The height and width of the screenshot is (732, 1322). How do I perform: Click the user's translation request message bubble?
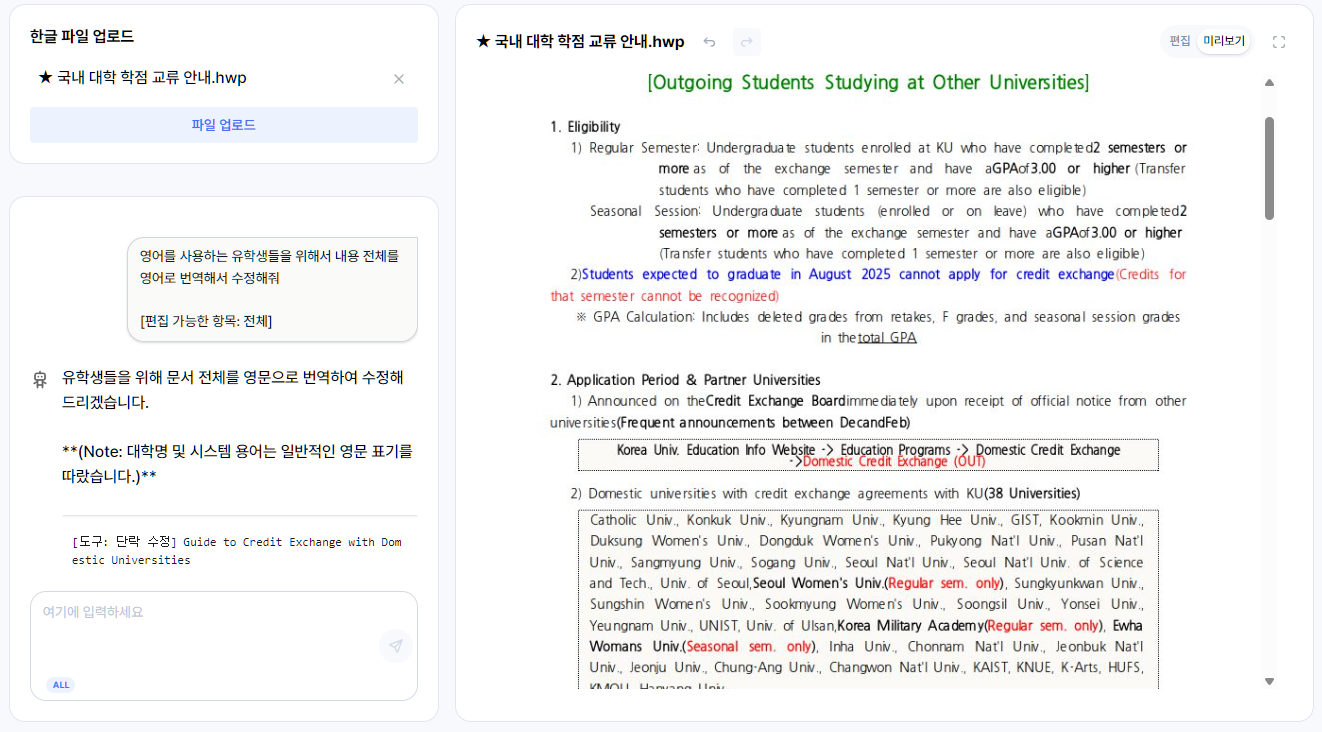coord(271,288)
